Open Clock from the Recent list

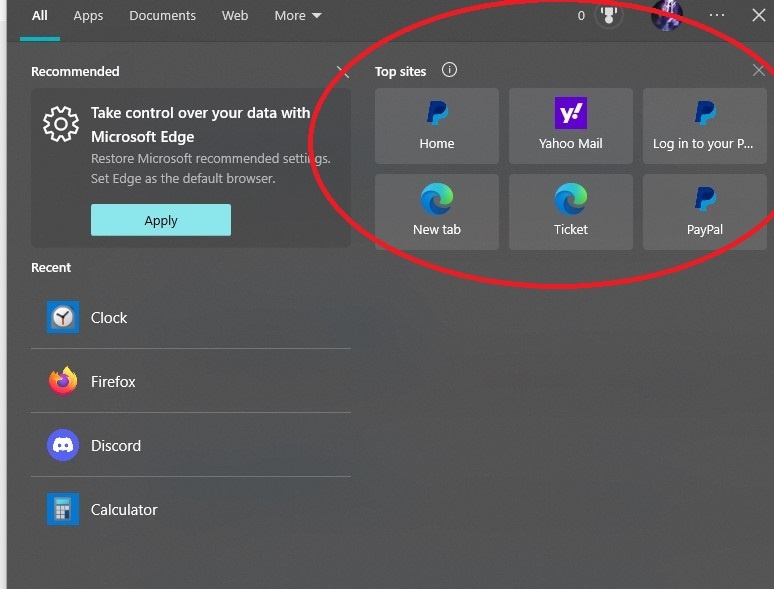tap(191, 317)
